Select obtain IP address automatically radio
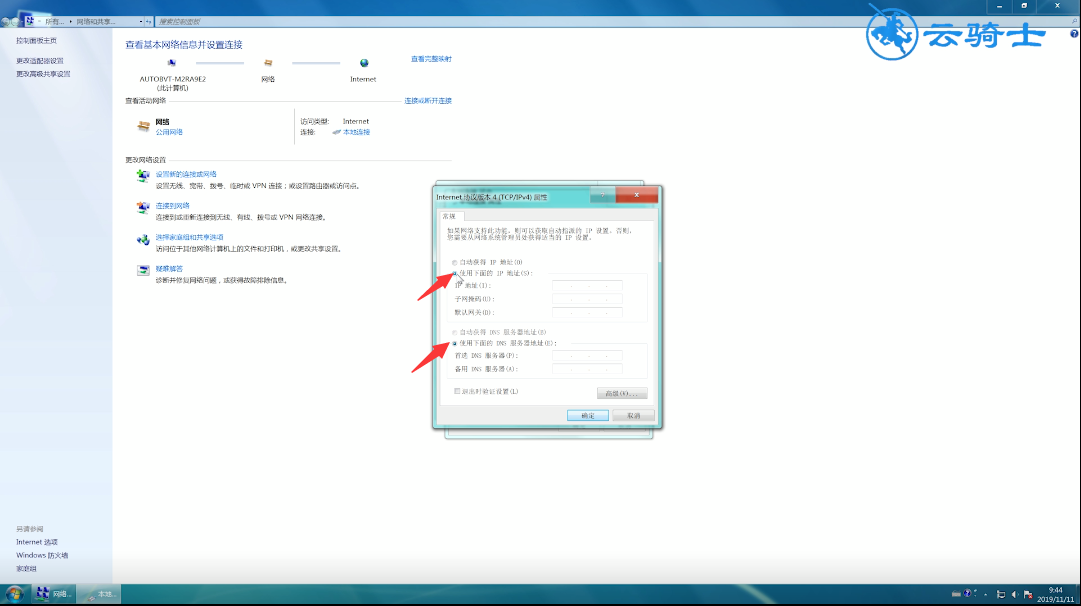1081x606 pixels. (x=454, y=263)
